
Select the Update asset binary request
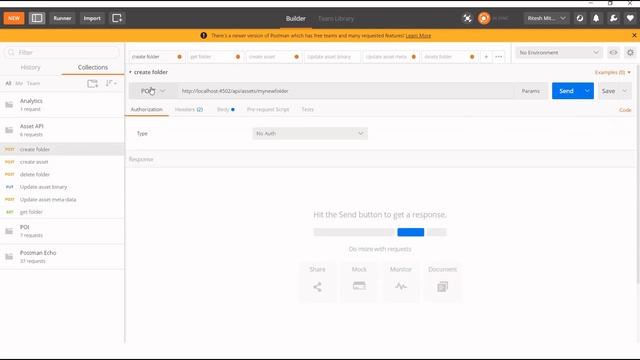click(x=62, y=187)
